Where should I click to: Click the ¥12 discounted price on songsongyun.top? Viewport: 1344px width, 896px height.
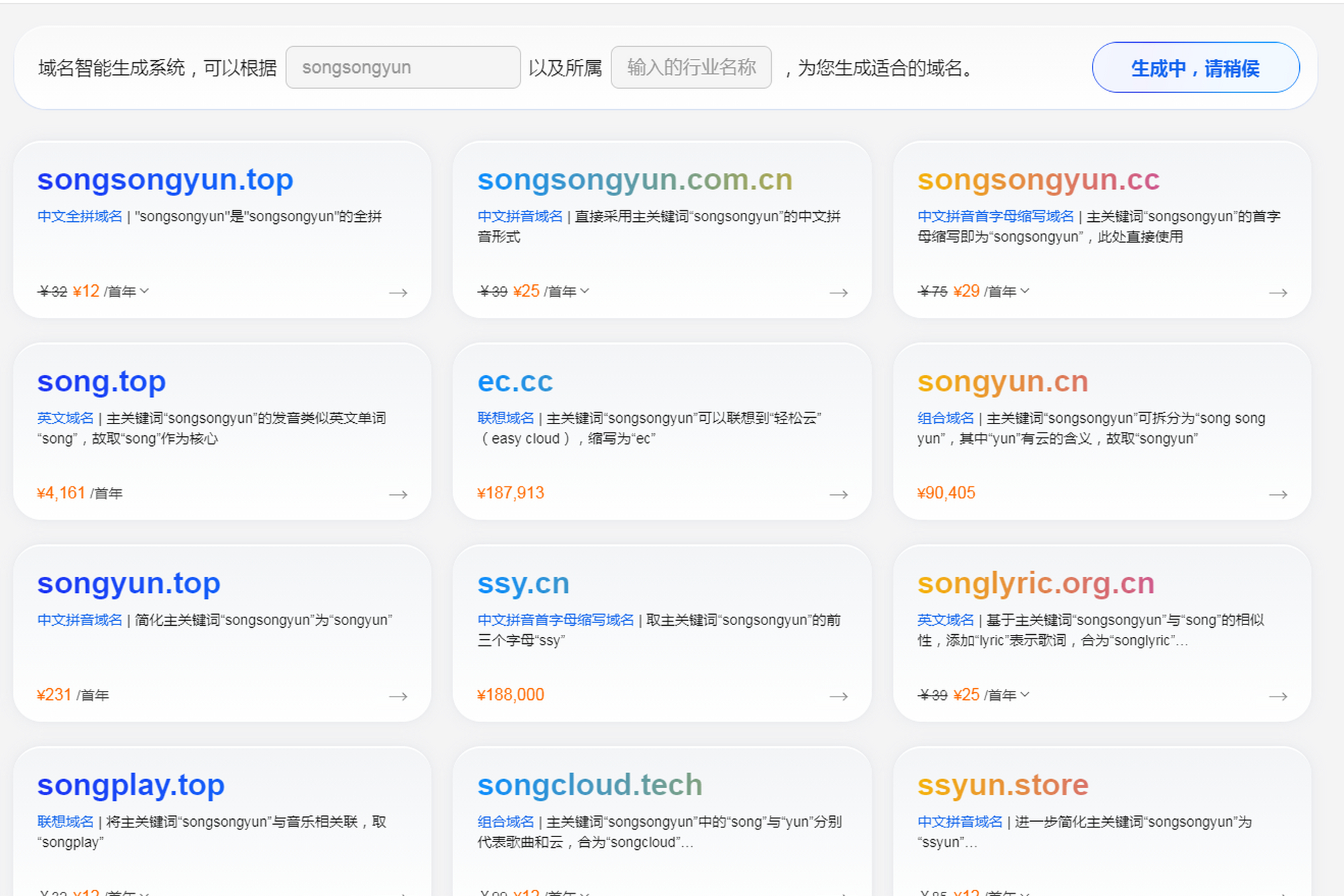click(86, 291)
